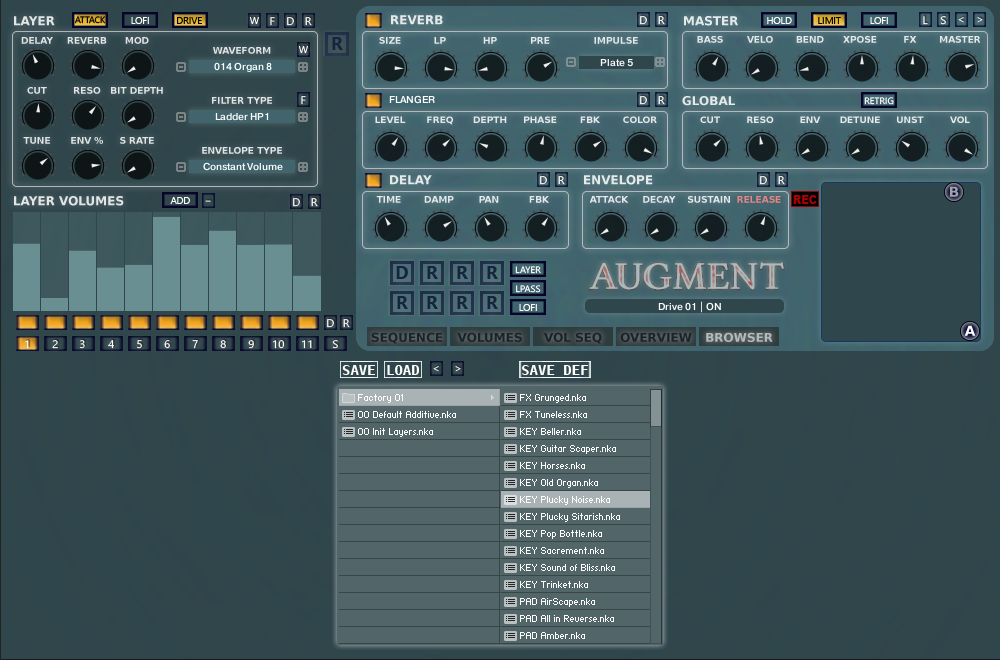Click the W button beside Waveform
1000x660 pixels.
tap(303, 50)
